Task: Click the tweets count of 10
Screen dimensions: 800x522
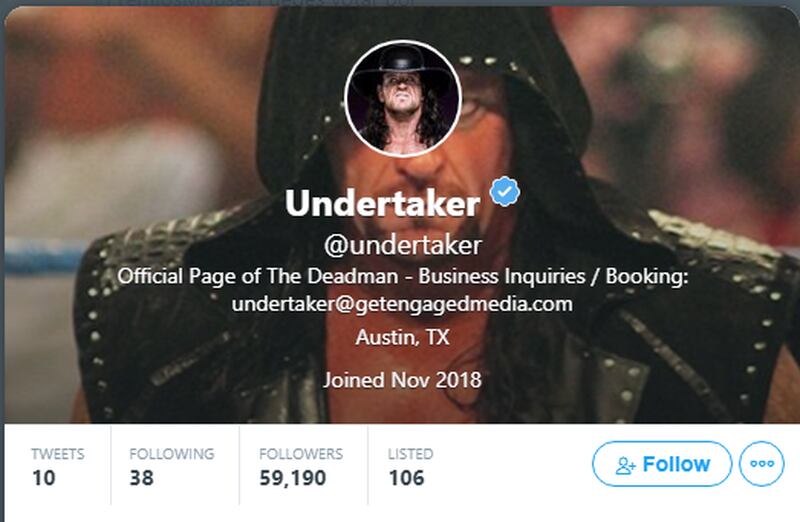Action: [x=43, y=478]
